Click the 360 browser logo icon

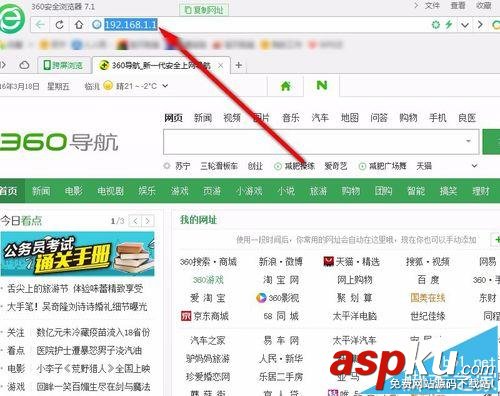pyautogui.click(x=12, y=19)
